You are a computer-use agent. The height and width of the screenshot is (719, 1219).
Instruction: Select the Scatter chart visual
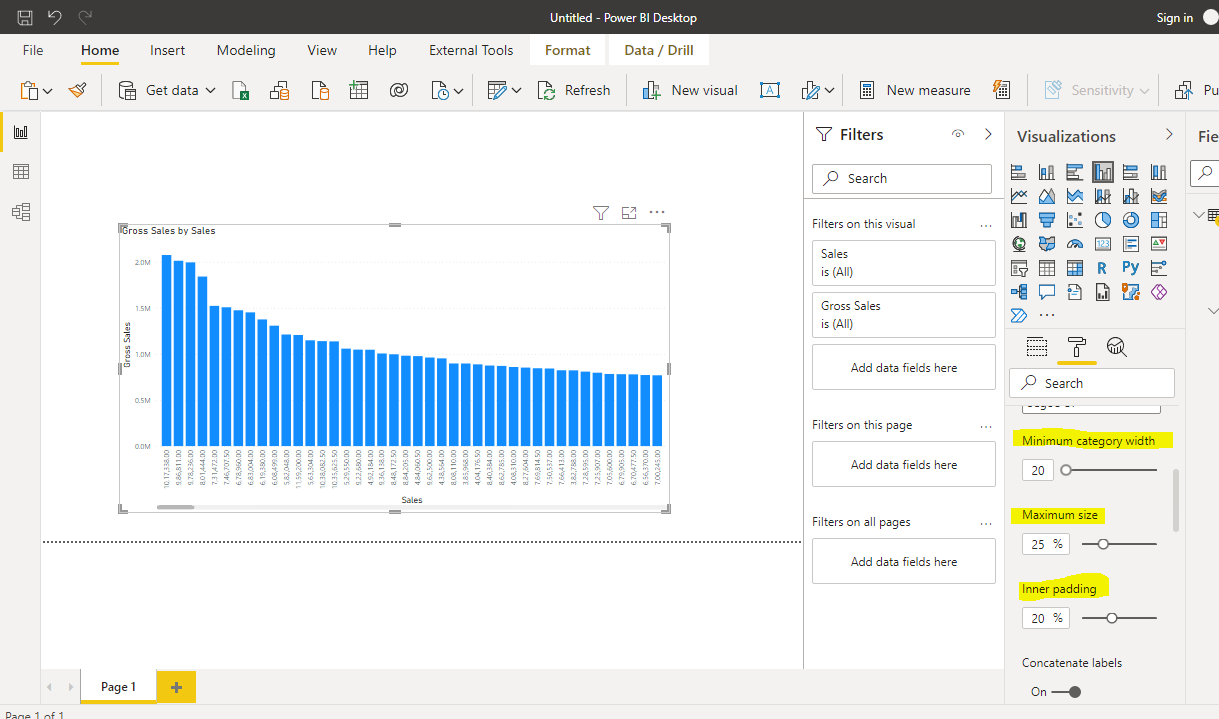click(x=1075, y=219)
